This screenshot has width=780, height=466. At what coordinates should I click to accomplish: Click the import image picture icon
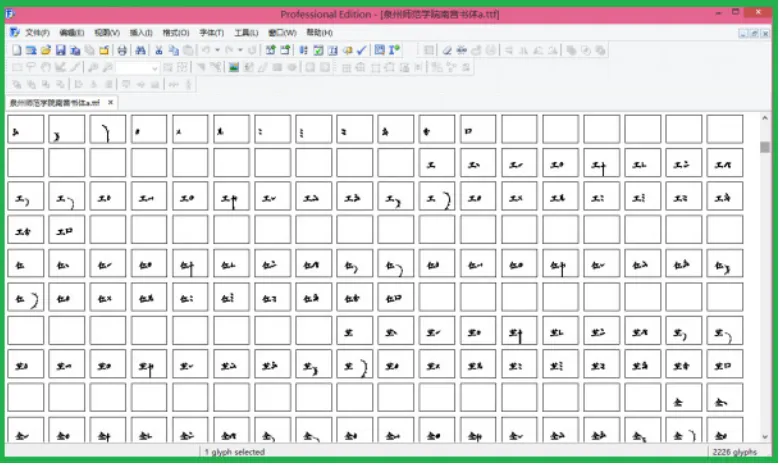click(x=233, y=67)
